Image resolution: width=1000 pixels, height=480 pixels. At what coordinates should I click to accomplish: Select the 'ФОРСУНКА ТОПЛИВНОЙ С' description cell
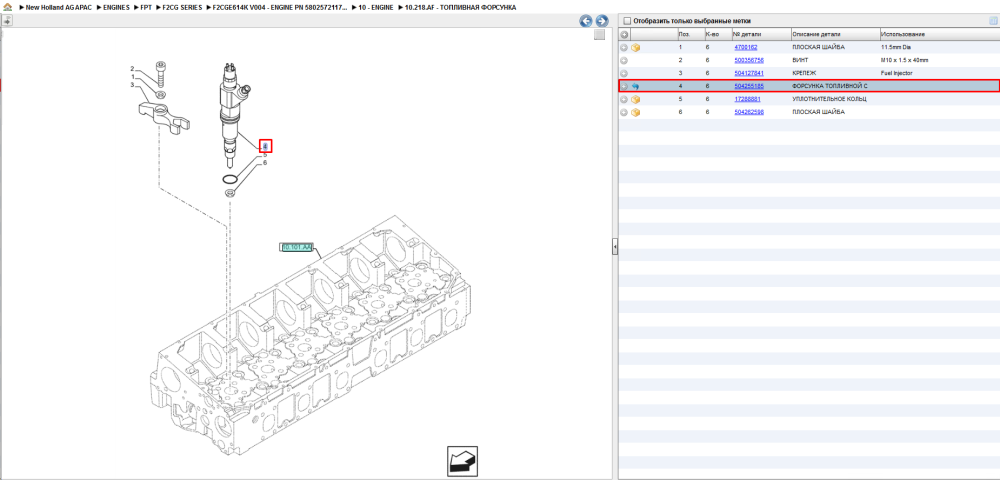click(830, 86)
